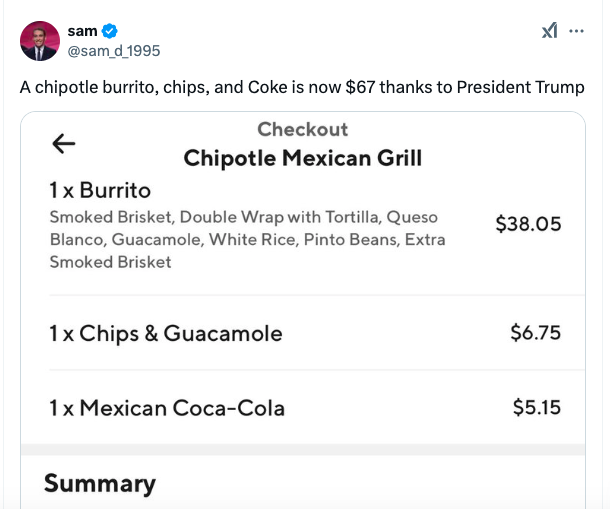Click the Summary section heading

(x=100, y=484)
